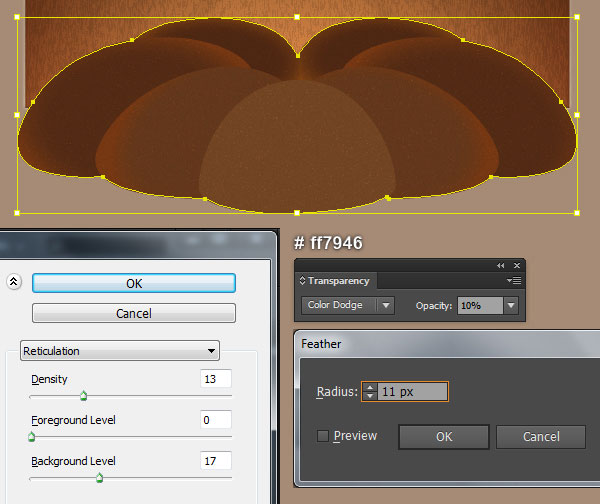Screen dimensions: 600x504
Task: Open the Transparency panel flyout menu
Action: coord(514,281)
